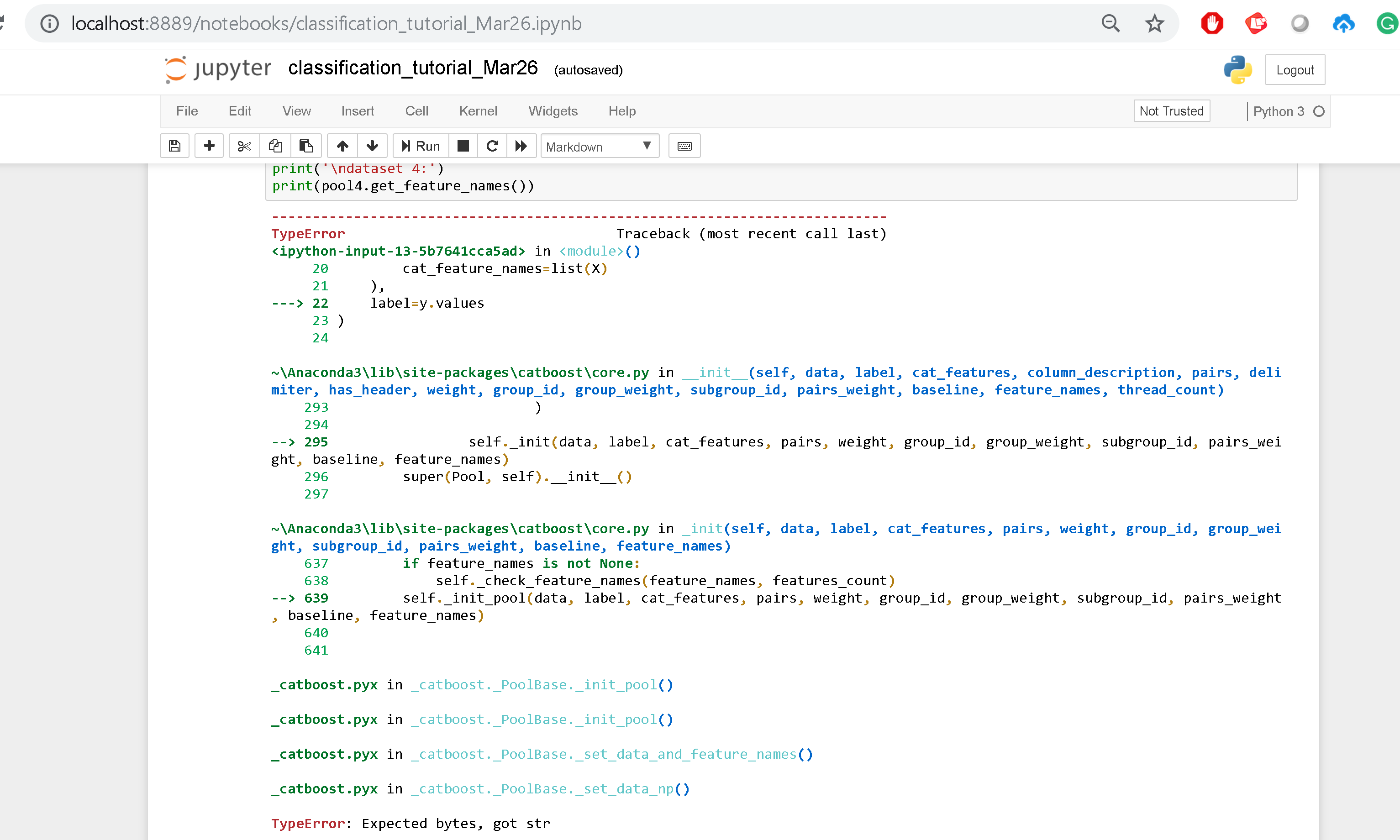Viewport: 1400px width, 840px height.
Task: Bookmark the page with star icon
Action: (1154, 23)
